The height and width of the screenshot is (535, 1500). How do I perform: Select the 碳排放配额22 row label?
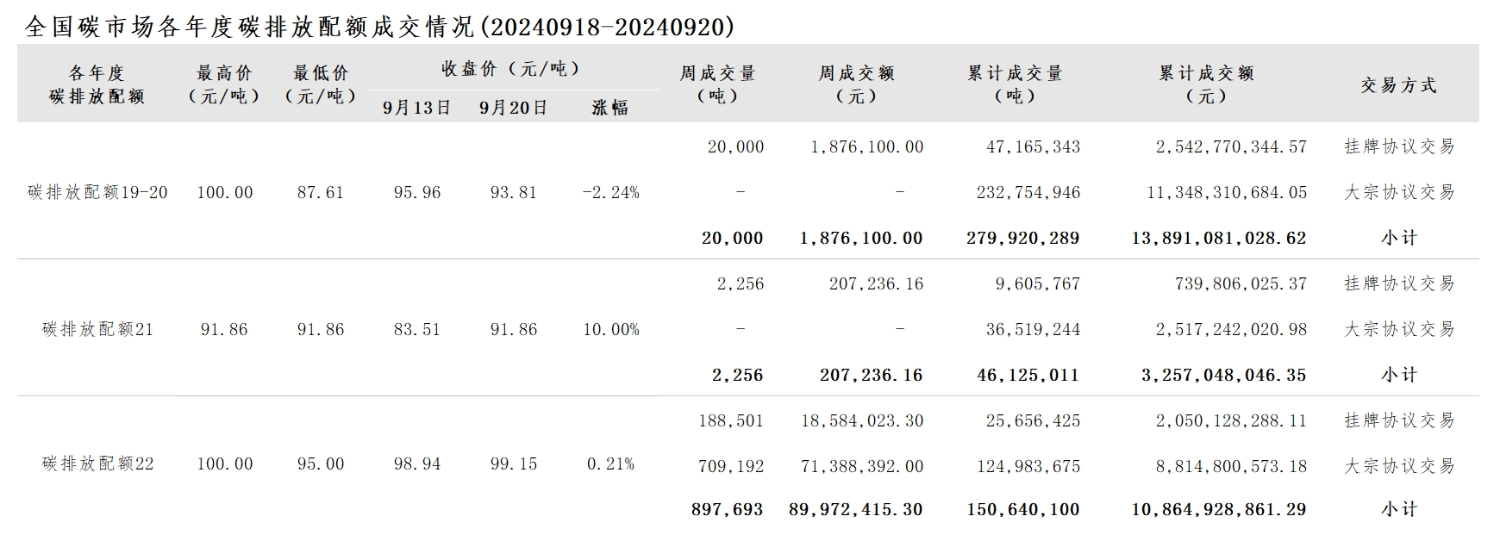click(x=97, y=464)
